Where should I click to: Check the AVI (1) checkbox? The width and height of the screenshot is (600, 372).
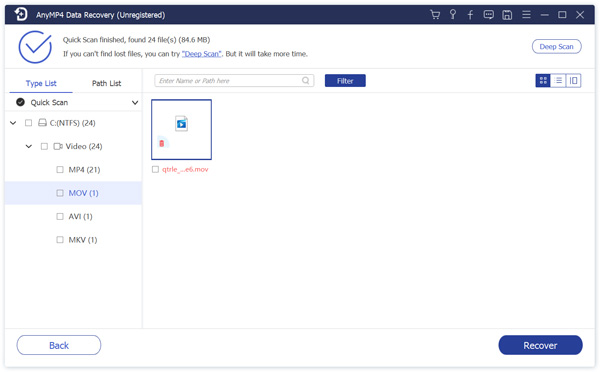click(60, 216)
